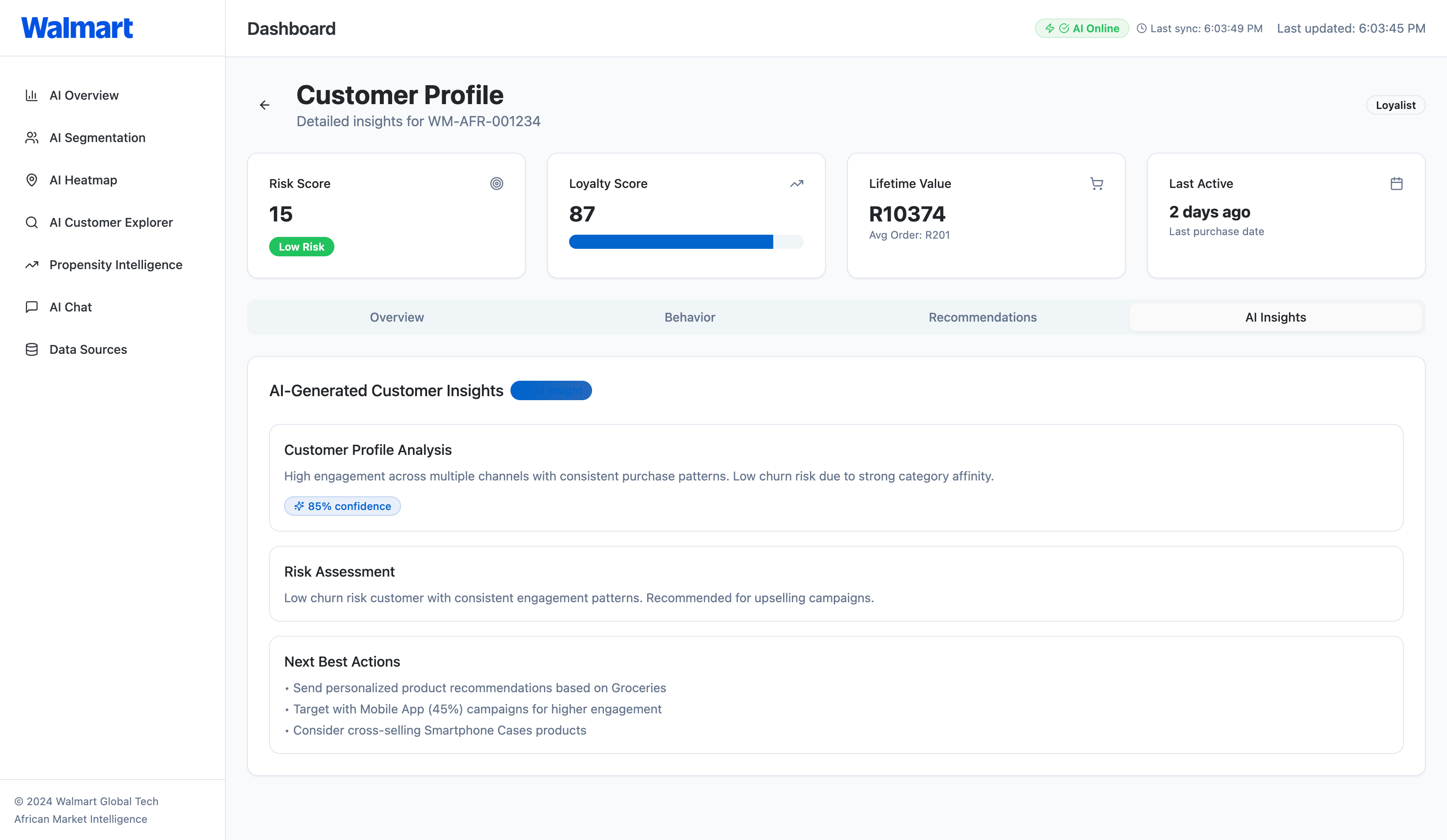Go to AI Segmentation page
This screenshot has height=840, width=1447.
click(112, 138)
